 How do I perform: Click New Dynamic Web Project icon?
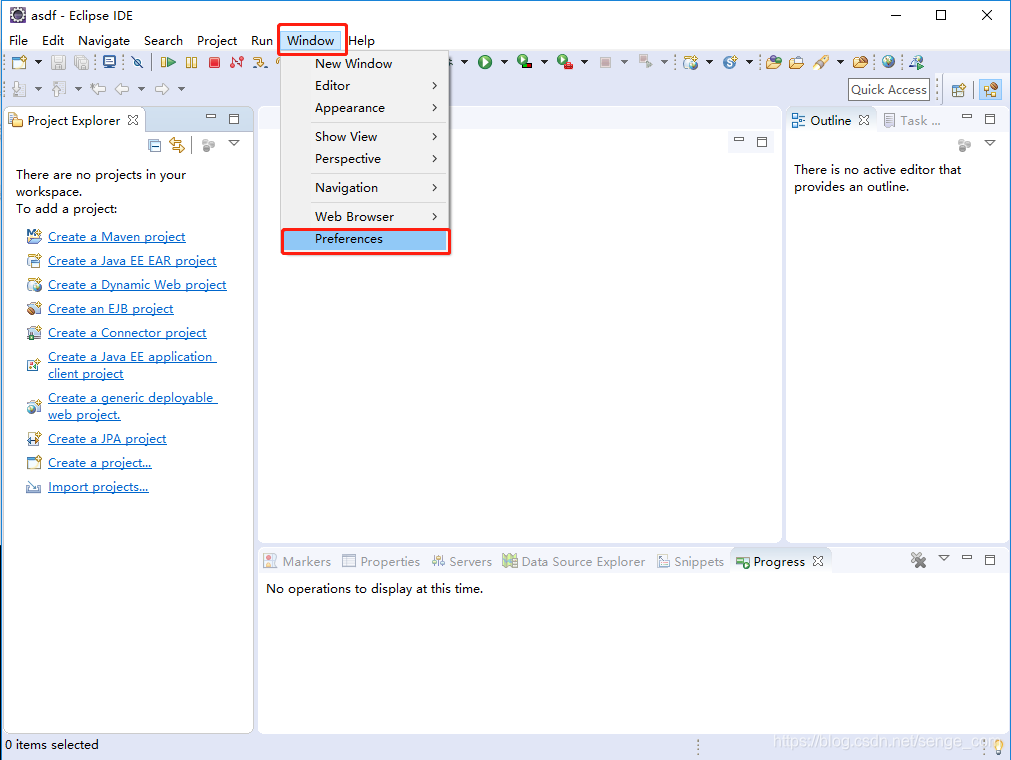click(x=691, y=63)
